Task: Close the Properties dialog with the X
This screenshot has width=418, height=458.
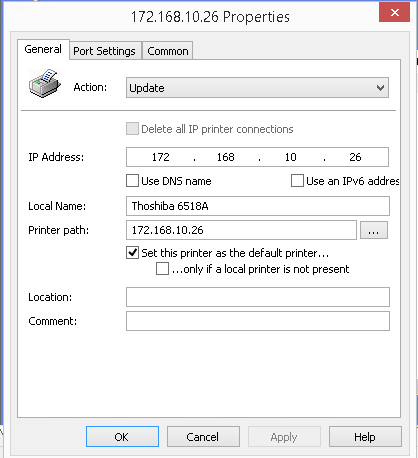Action: click(x=394, y=12)
